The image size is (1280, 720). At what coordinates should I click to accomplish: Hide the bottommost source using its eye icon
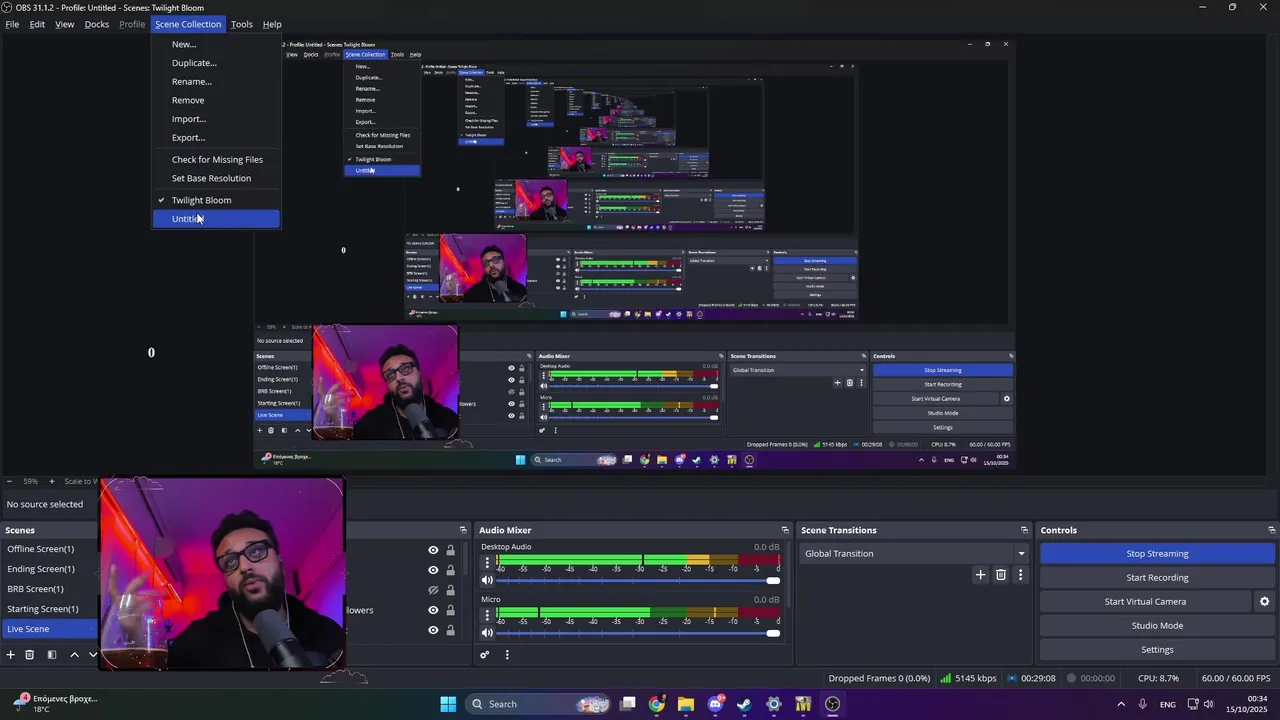pyautogui.click(x=433, y=630)
